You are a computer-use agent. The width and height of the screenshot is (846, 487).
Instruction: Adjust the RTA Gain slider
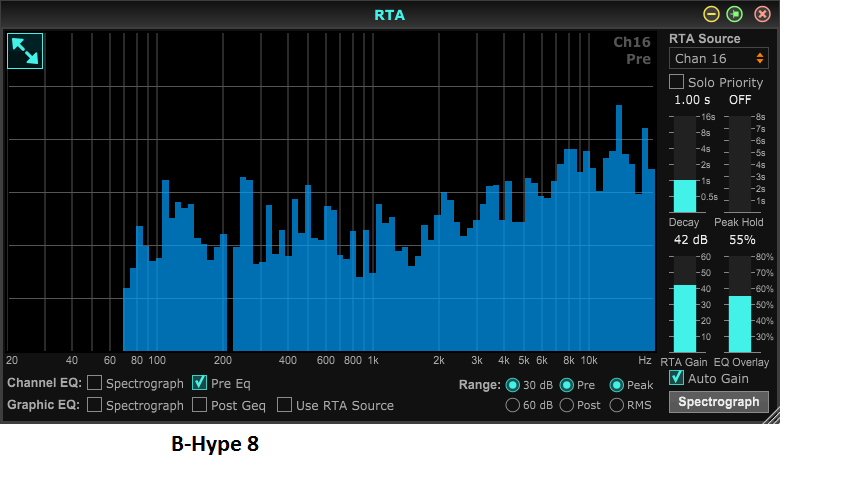click(685, 304)
